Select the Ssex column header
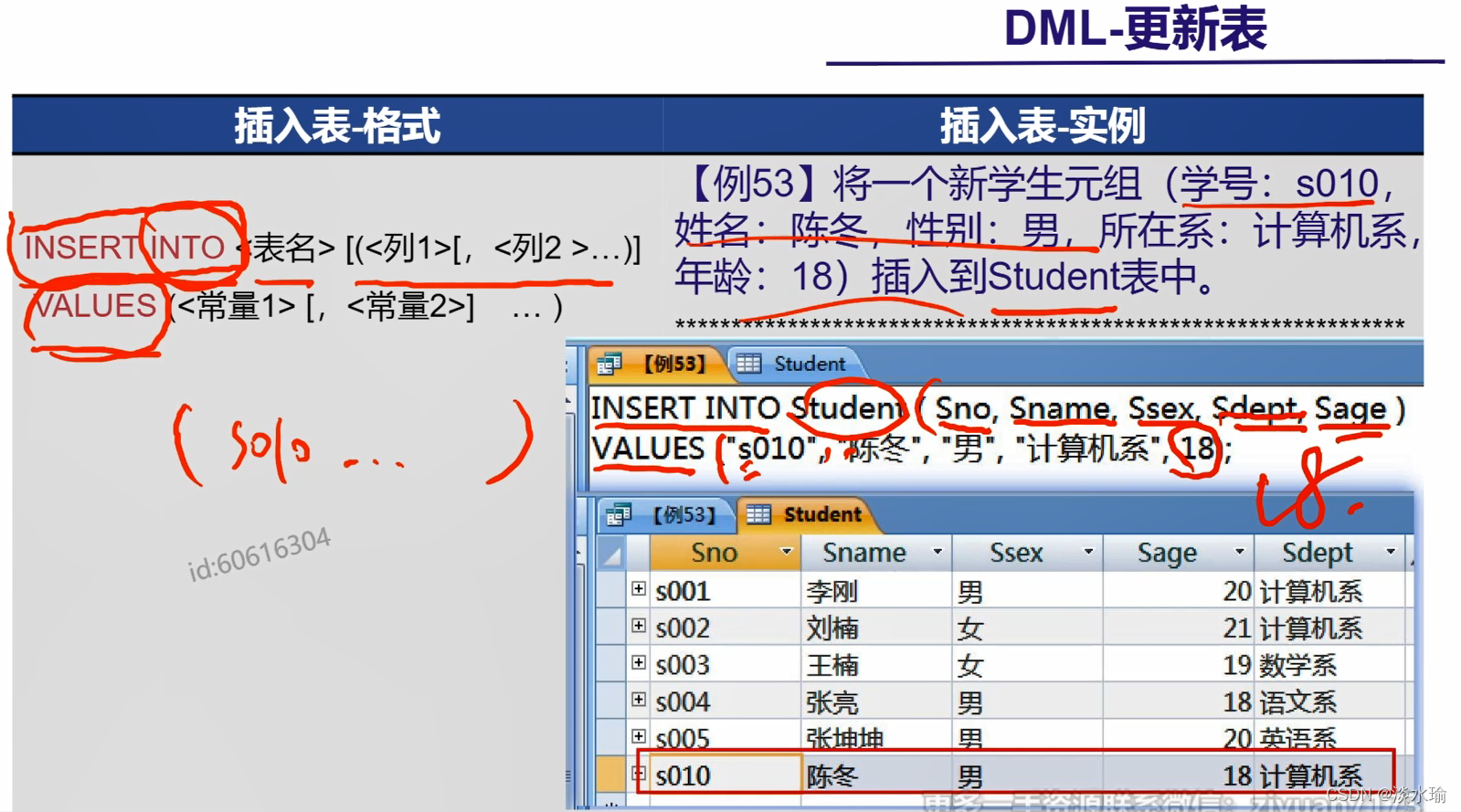 click(1027, 554)
